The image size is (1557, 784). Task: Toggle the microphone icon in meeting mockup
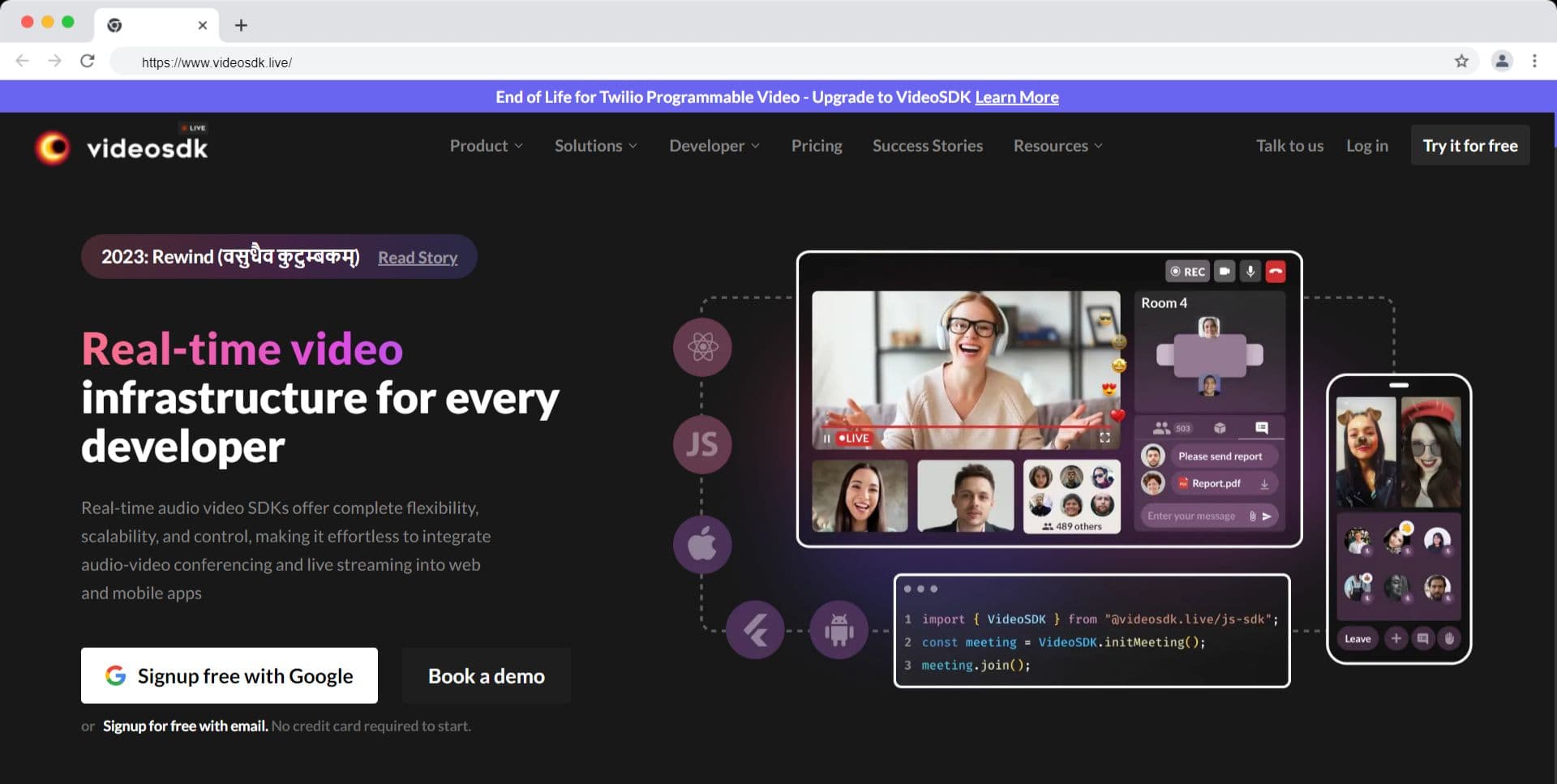1250,272
